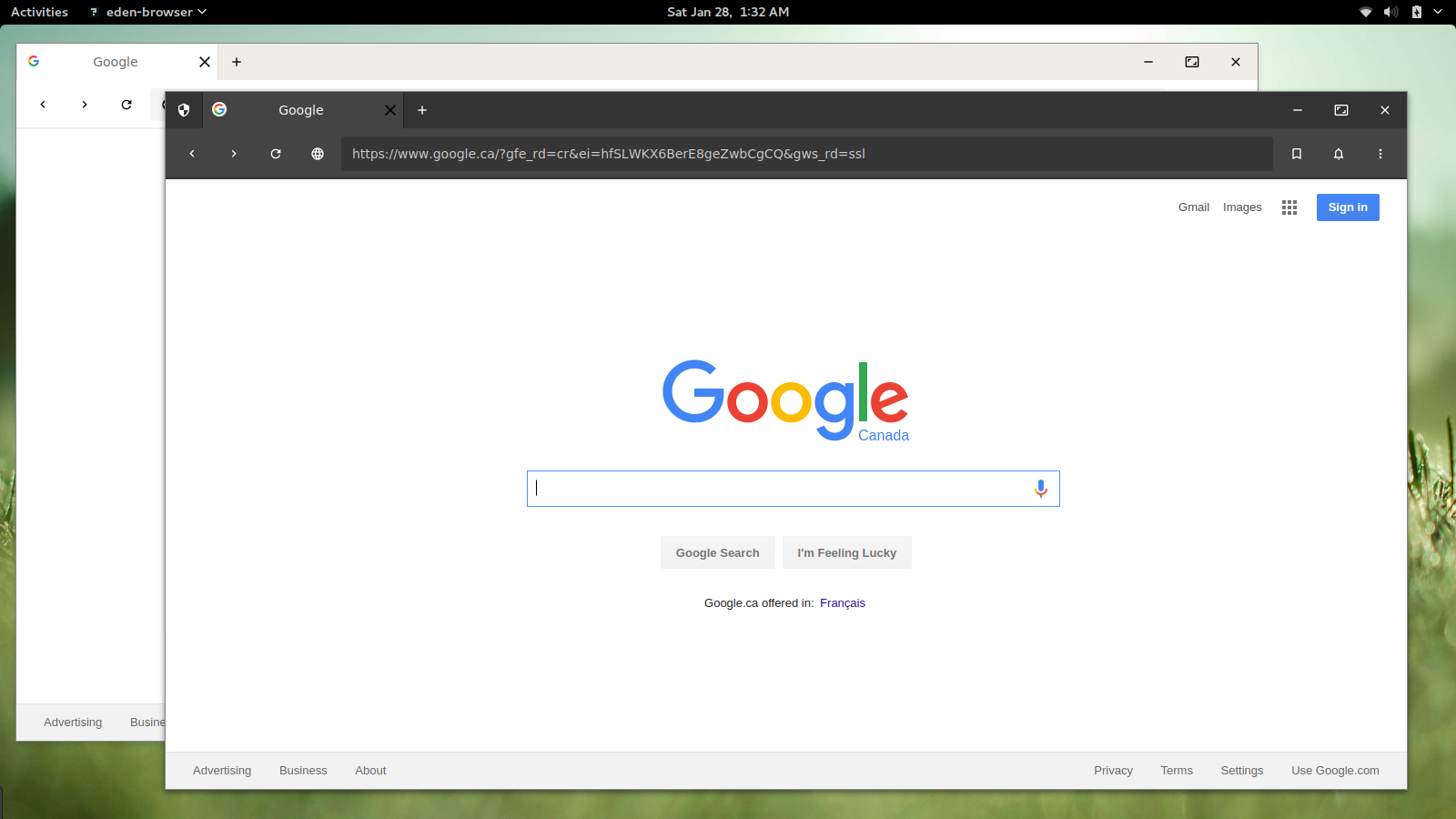Click the battery icon in the top bar

tap(1417, 12)
